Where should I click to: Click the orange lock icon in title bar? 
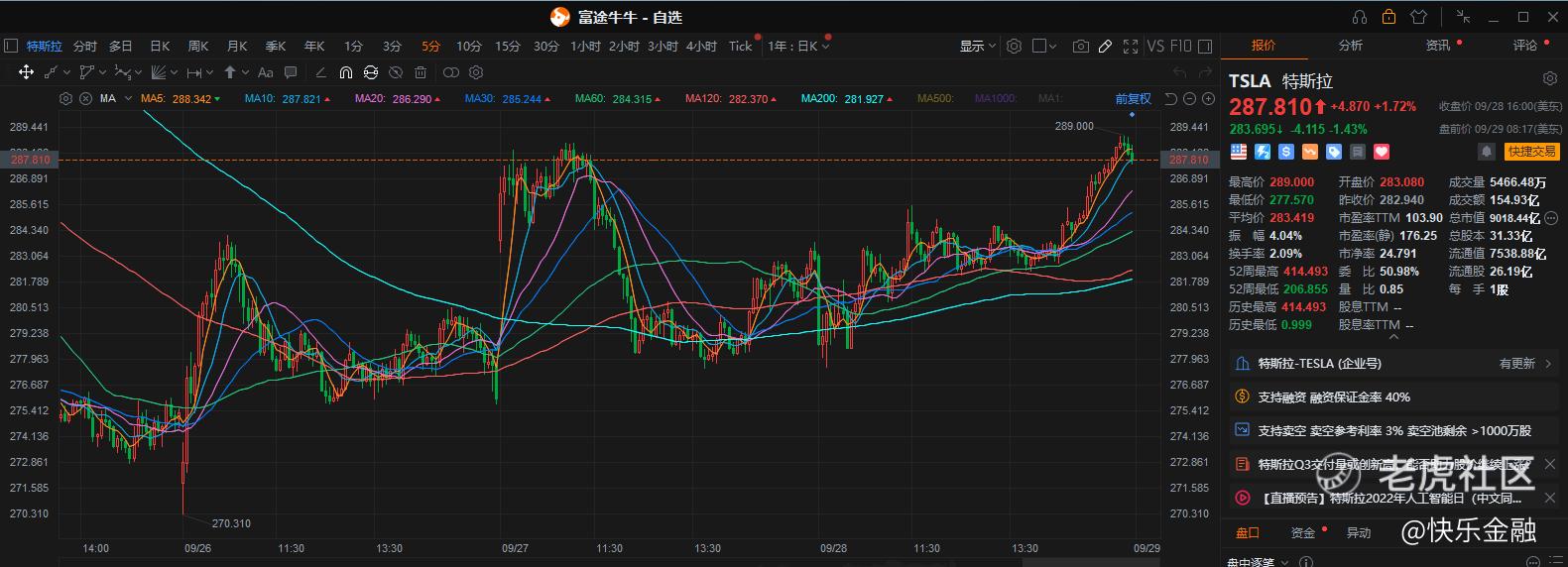[x=1388, y=17]
